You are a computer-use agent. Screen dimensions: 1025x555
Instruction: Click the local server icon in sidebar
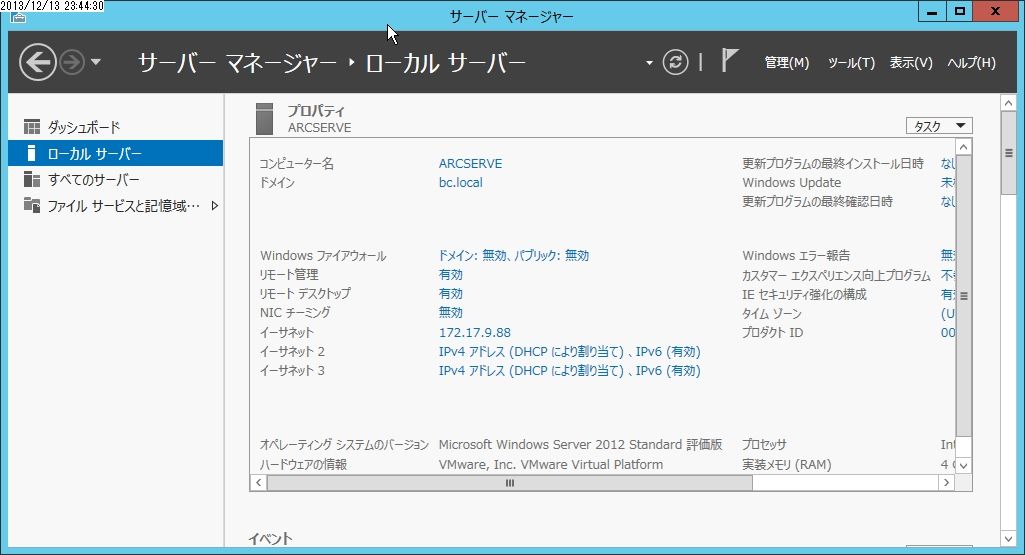point(31,153)
